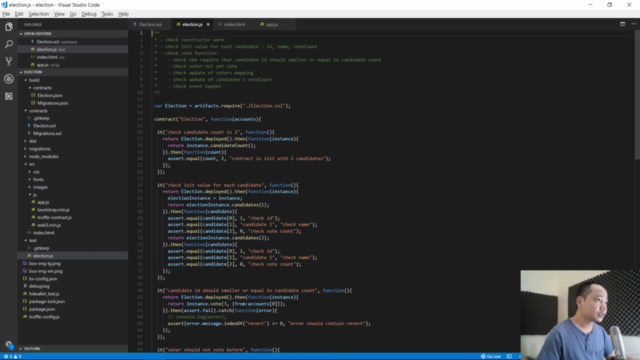Open the Go menu
Image resolution: width=640 pixels, height=360 pixels.
pyautogui.click(x=73, y=14)
